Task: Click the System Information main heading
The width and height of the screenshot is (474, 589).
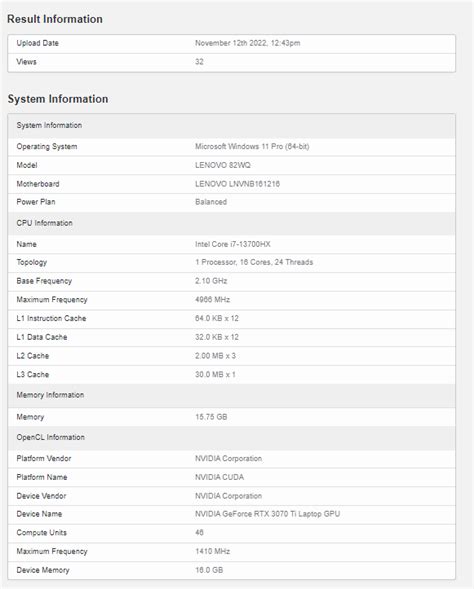Action: click(x=58, y=99)
